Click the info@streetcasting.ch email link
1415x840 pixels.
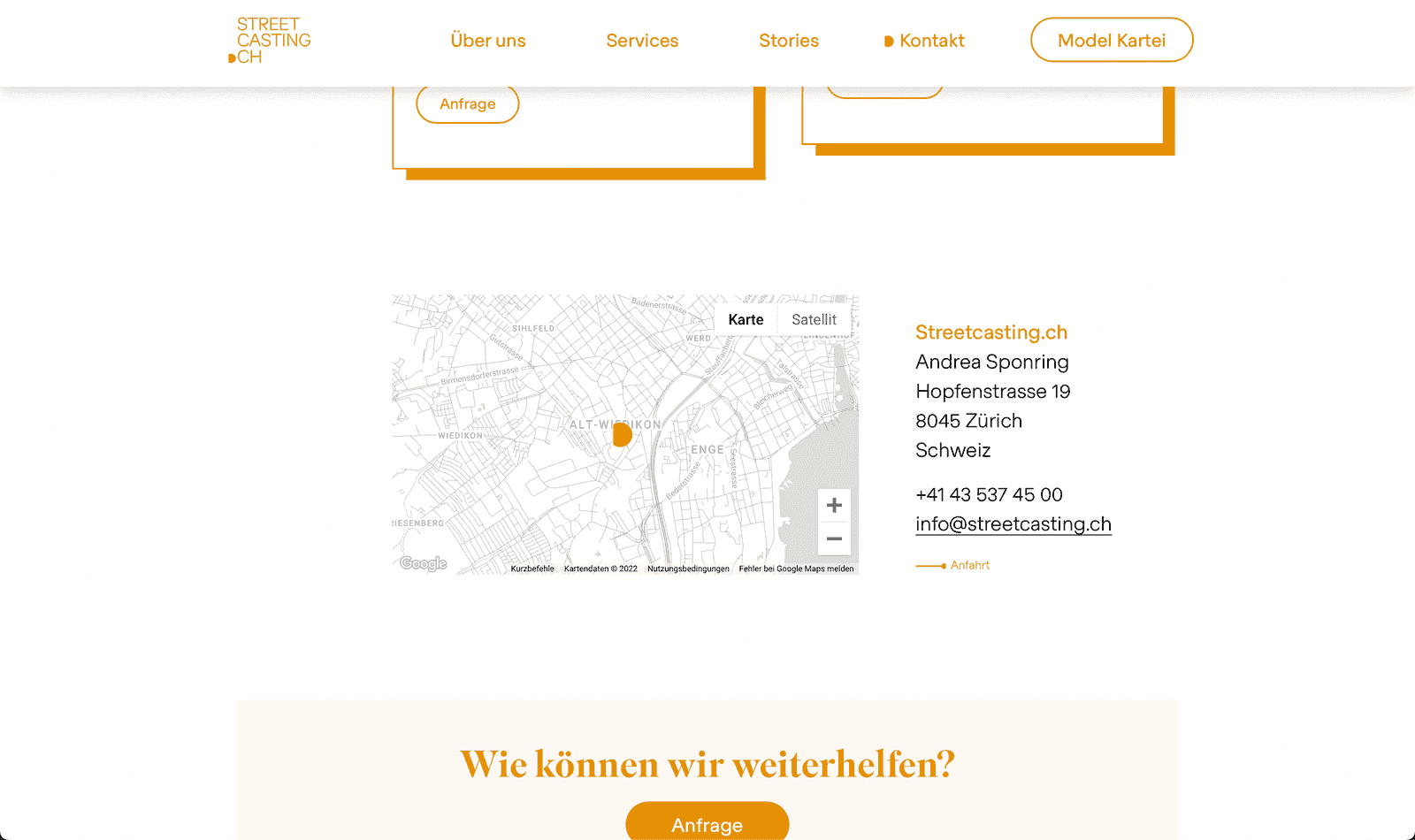[1013, 524]
